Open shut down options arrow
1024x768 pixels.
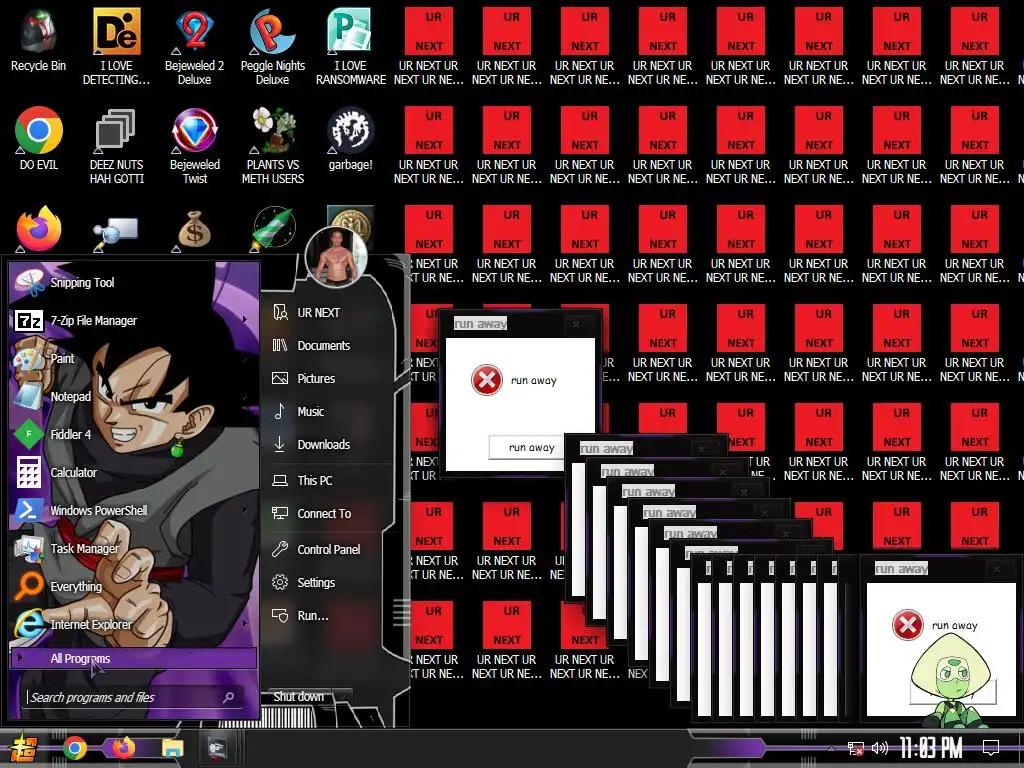pyautogui.click(x=343, y=697)
